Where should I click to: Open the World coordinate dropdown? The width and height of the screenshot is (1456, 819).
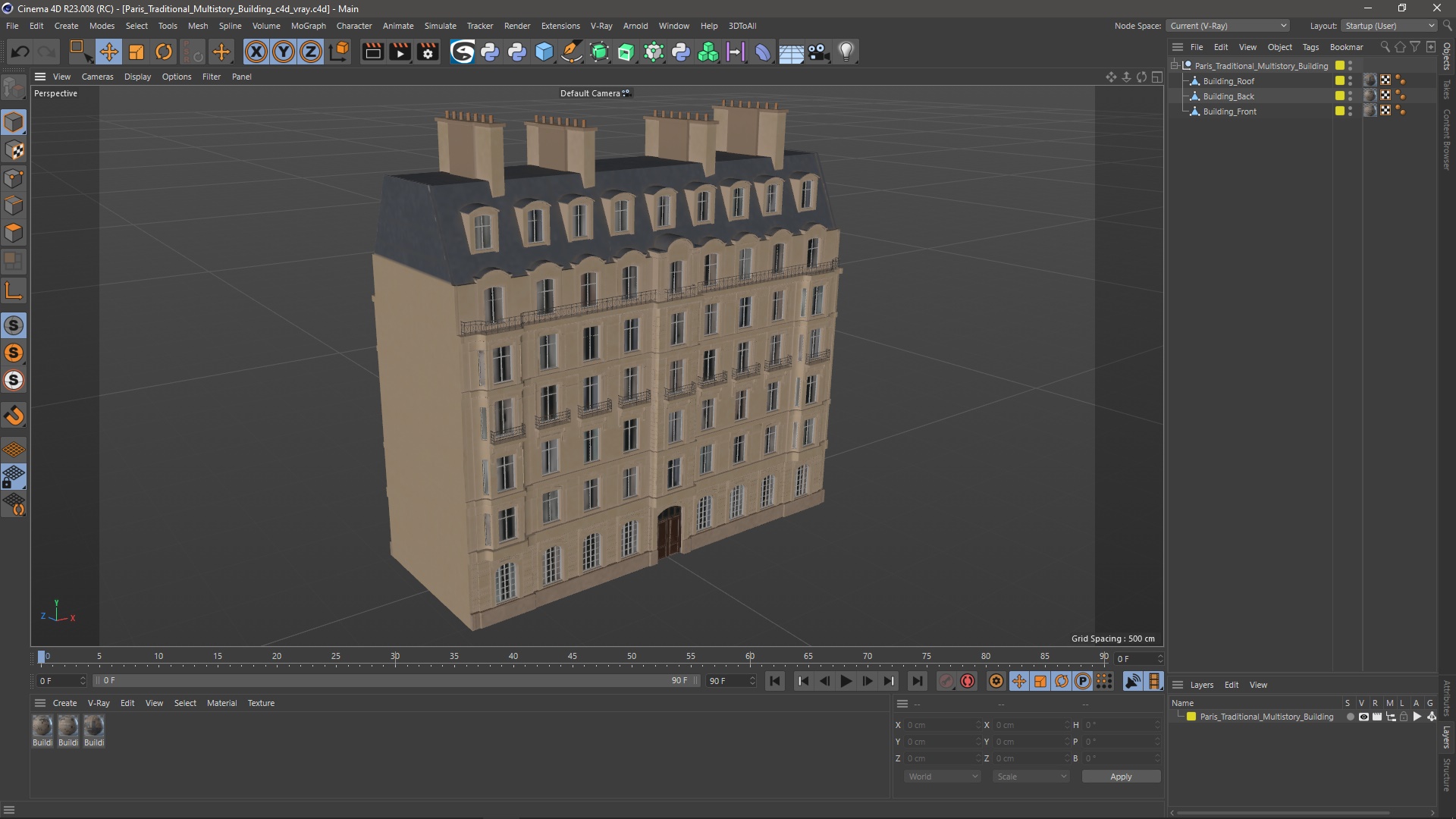[x=943, y=777]
